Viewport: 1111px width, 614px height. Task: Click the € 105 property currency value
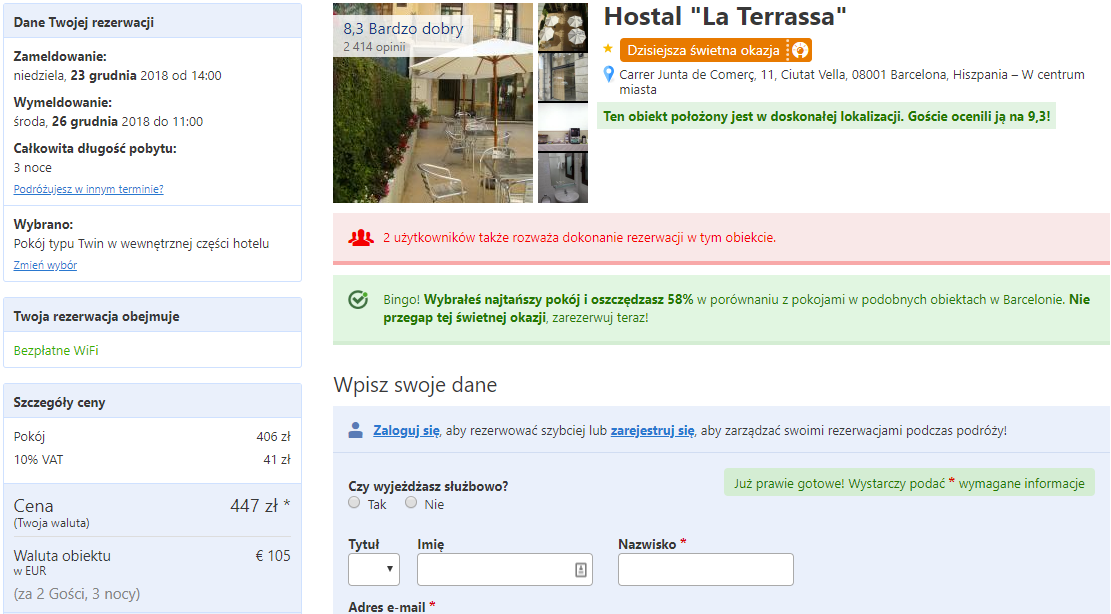(273, 556)
